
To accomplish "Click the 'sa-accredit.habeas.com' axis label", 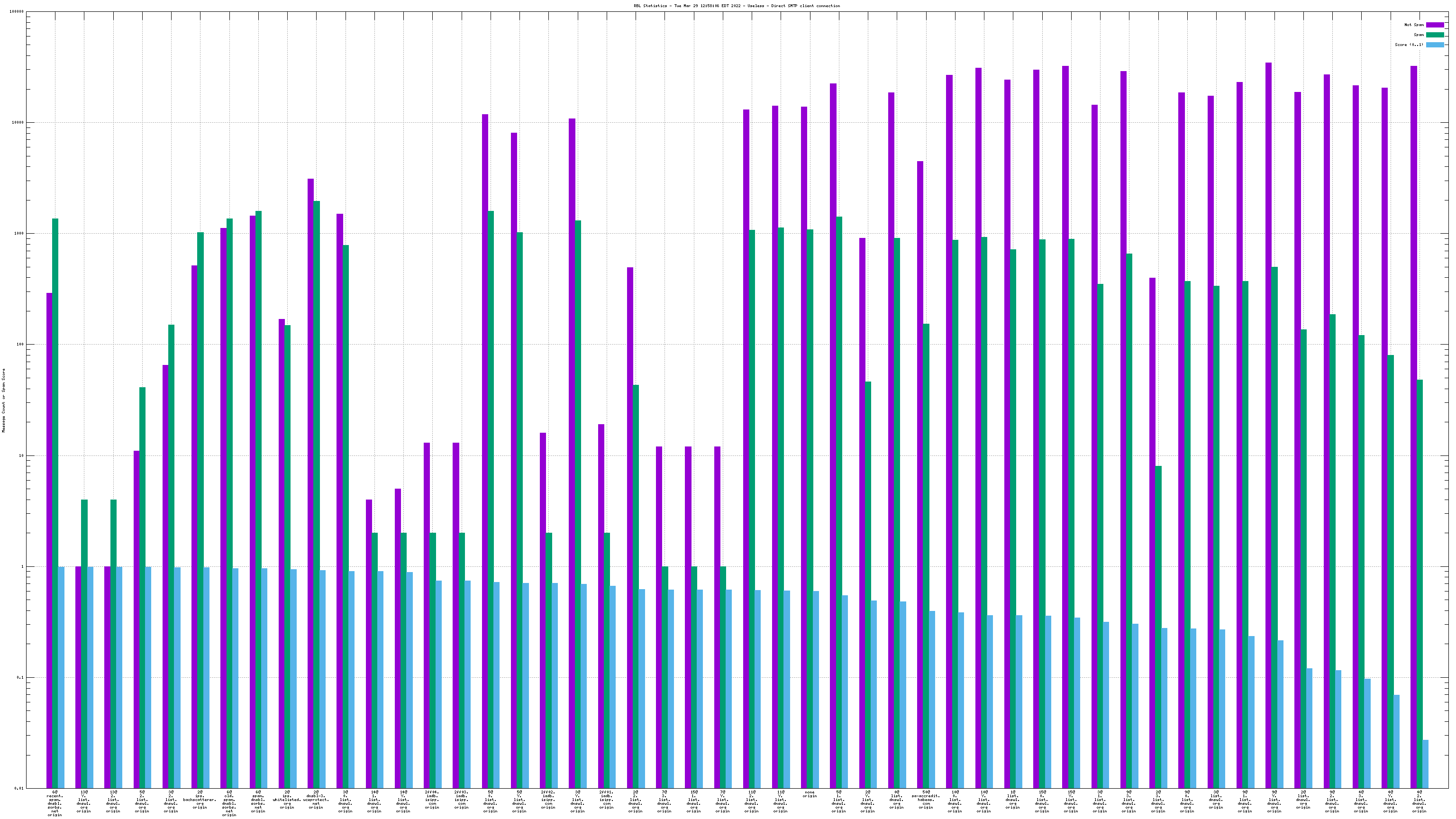I will pyautogui.click(x=926, y=800).
